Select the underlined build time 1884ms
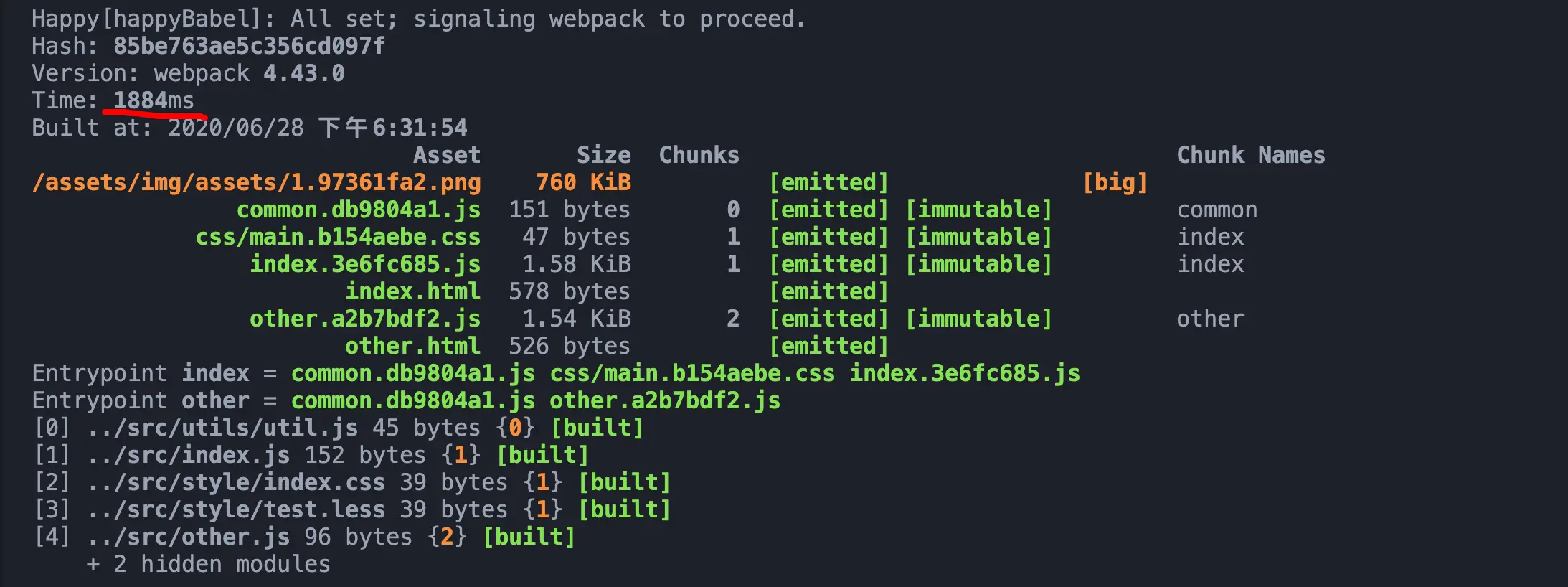This screenshot has width=1568, height=587. point(154,100)
